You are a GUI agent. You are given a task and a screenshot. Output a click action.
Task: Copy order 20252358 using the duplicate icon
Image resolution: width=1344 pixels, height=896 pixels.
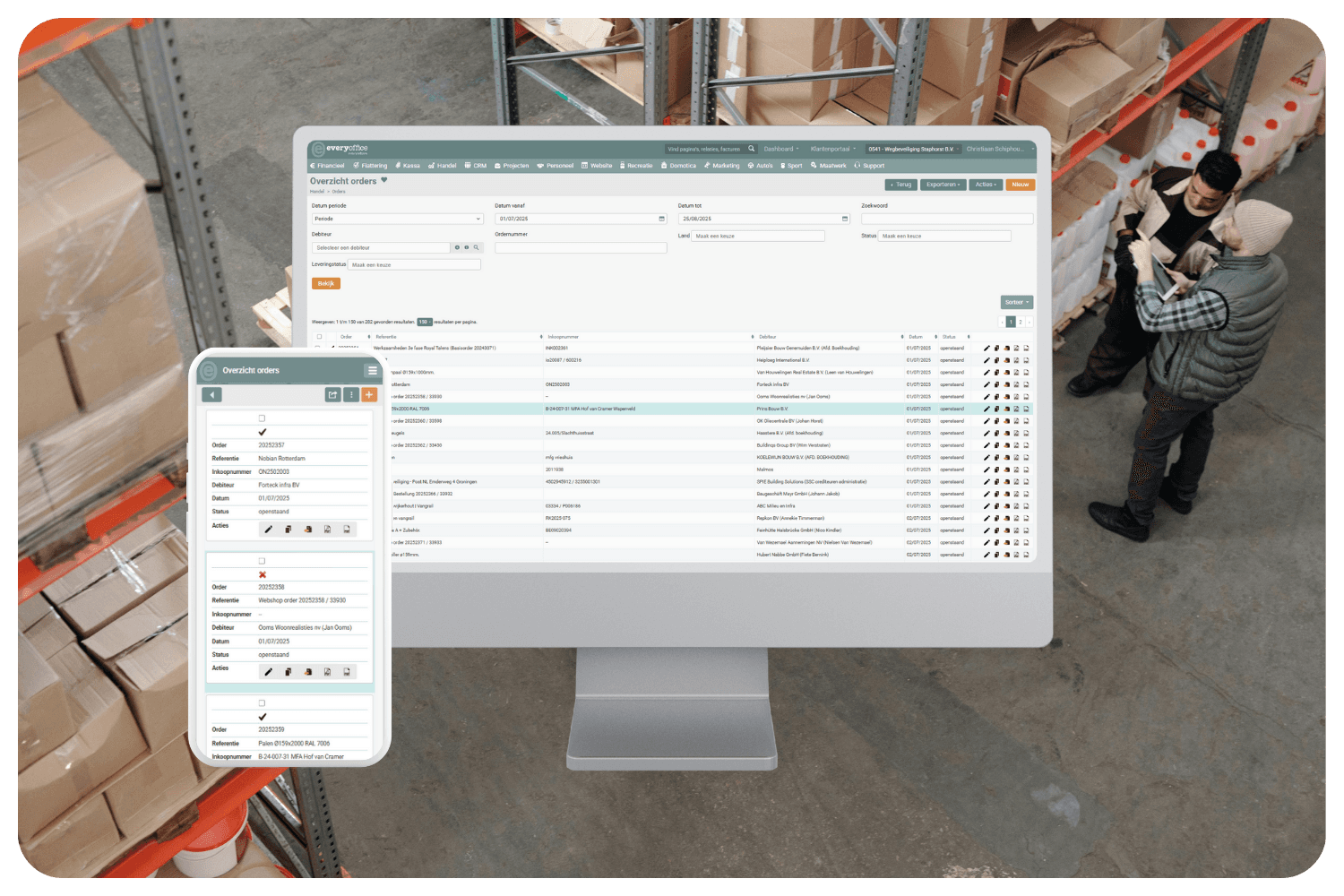coord(288,672)
